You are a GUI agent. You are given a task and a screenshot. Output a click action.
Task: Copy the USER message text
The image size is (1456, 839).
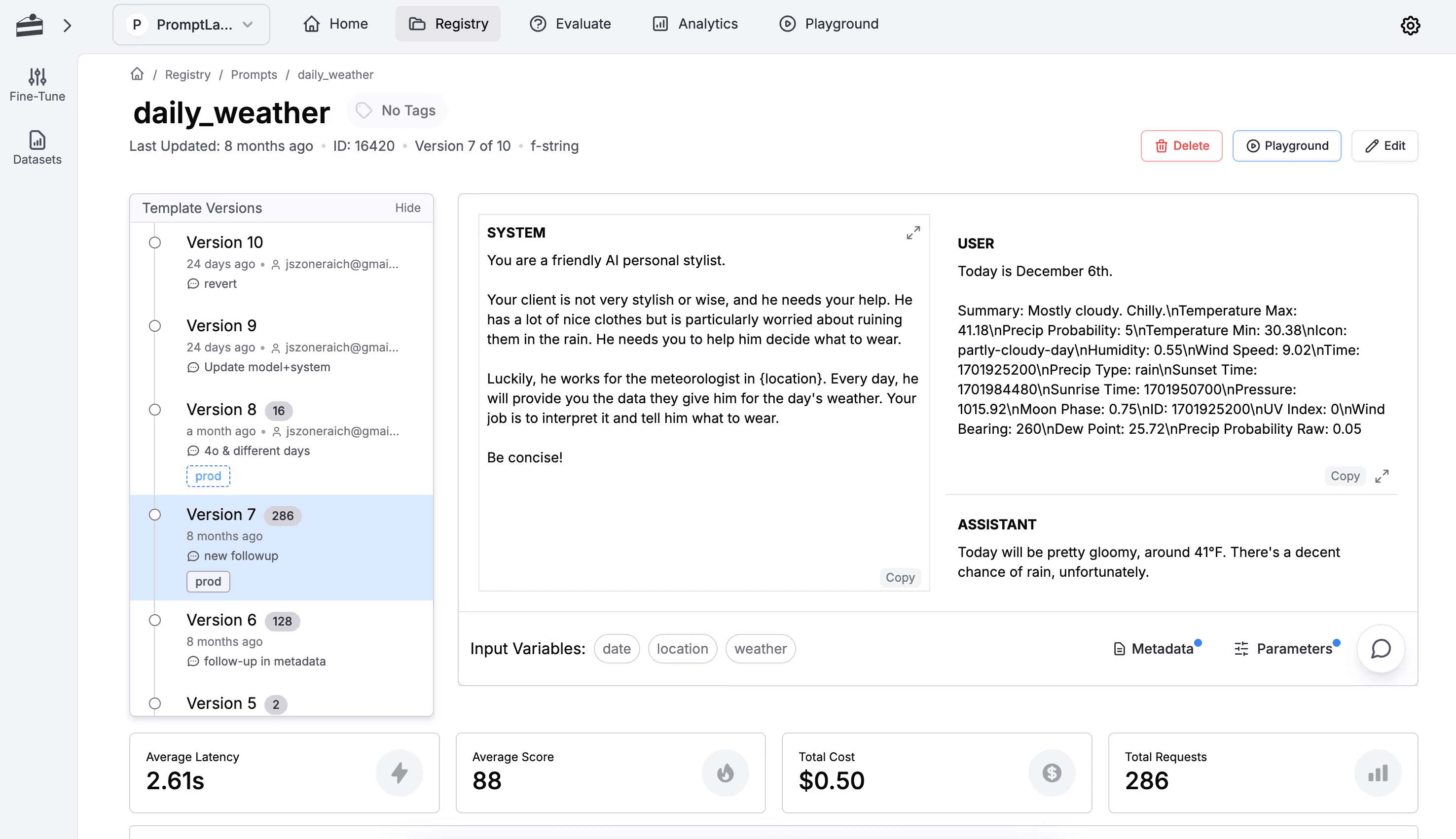[x=1345, y=476]
